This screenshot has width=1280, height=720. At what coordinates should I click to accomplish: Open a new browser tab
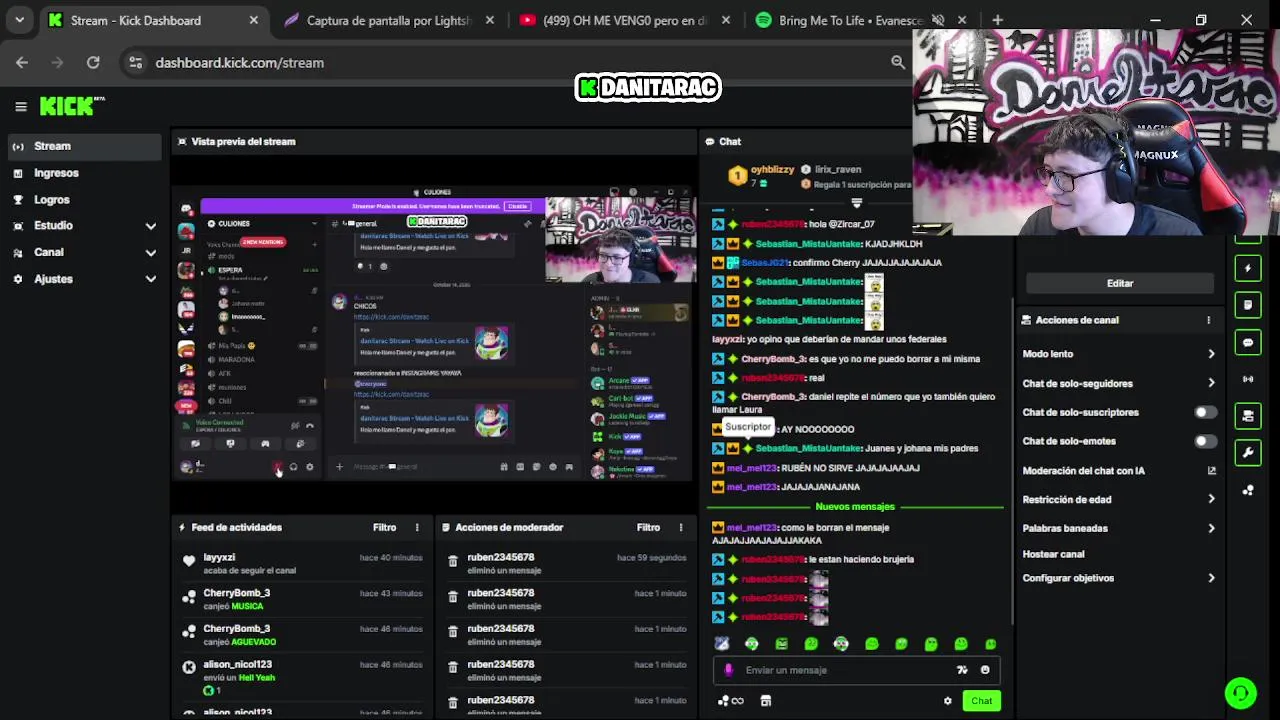click(997, 20)
